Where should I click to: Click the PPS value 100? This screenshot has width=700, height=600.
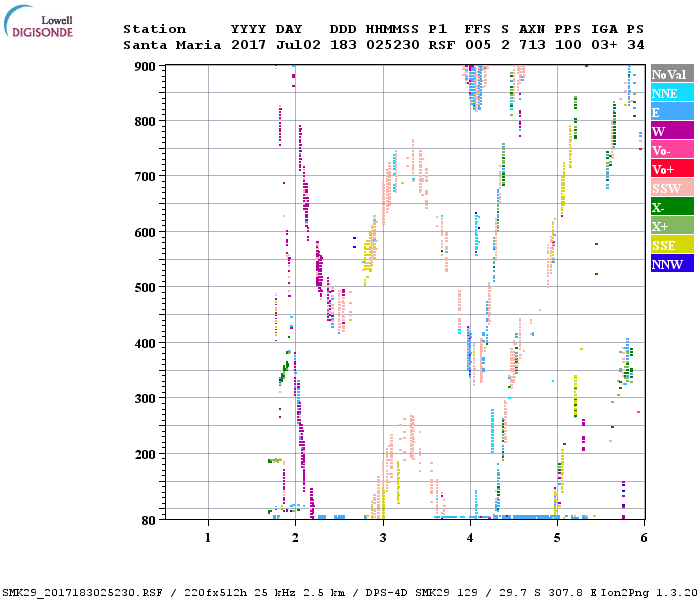(x=568, y=45)
